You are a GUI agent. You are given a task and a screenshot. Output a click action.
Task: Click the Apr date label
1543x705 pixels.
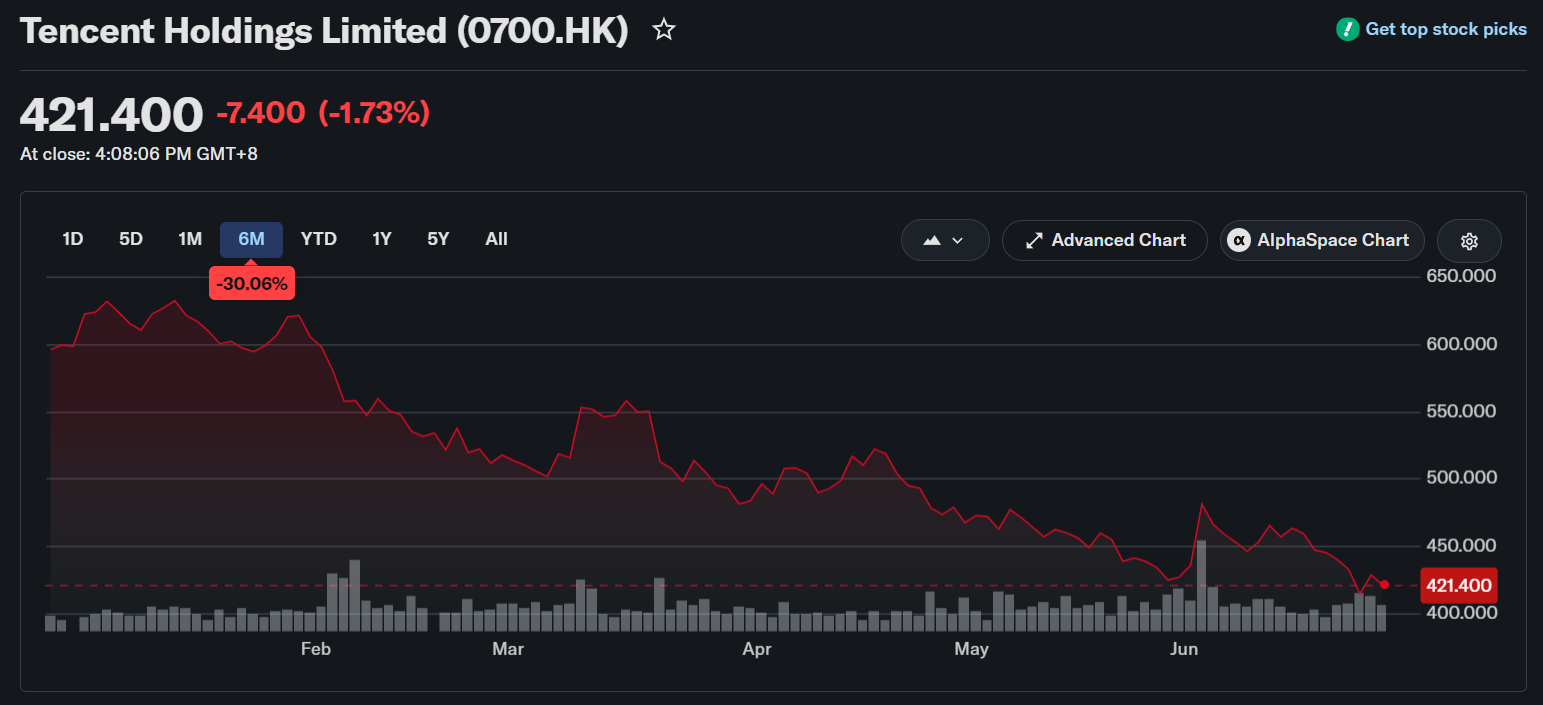(x=757, y=650)
